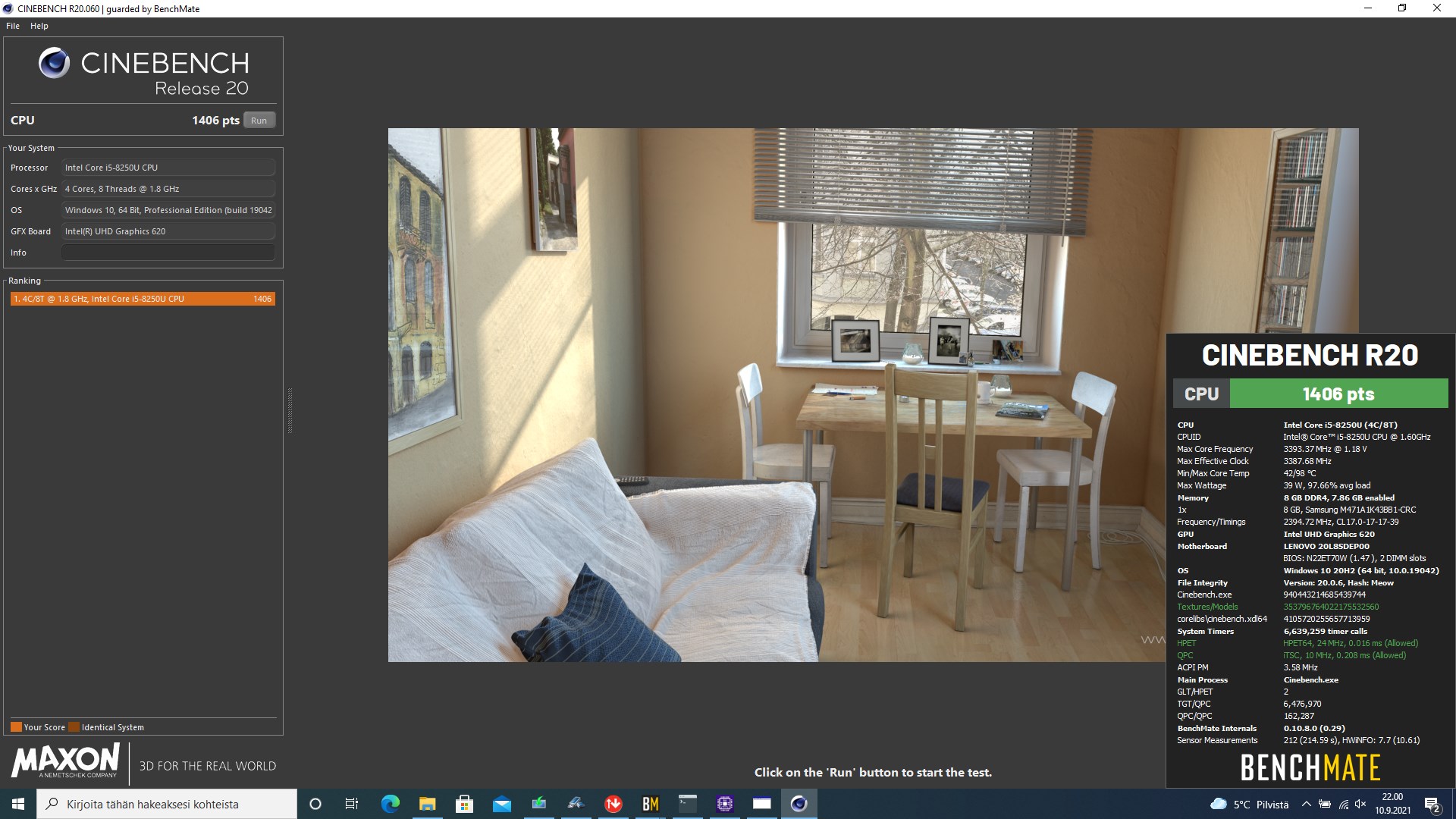Open the Mail app from the taskbar

[x=501, y=804]
